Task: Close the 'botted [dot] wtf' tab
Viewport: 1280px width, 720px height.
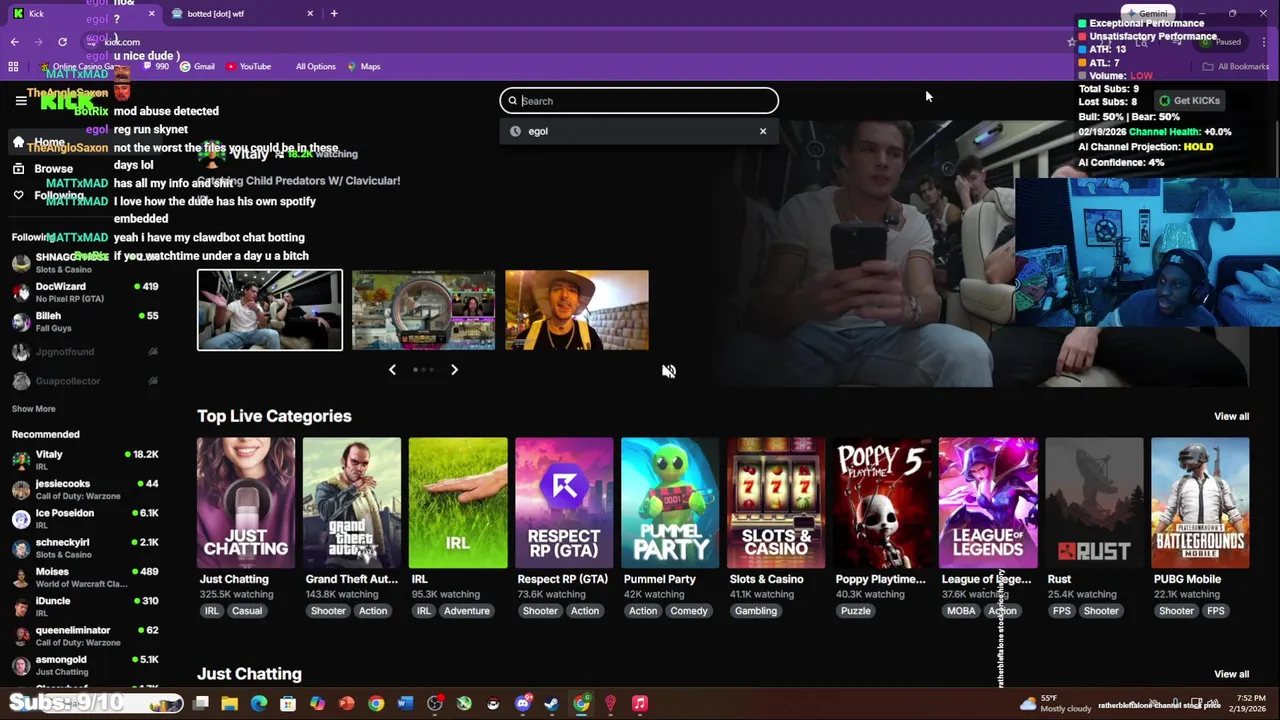Action: [x=310, y=13]
